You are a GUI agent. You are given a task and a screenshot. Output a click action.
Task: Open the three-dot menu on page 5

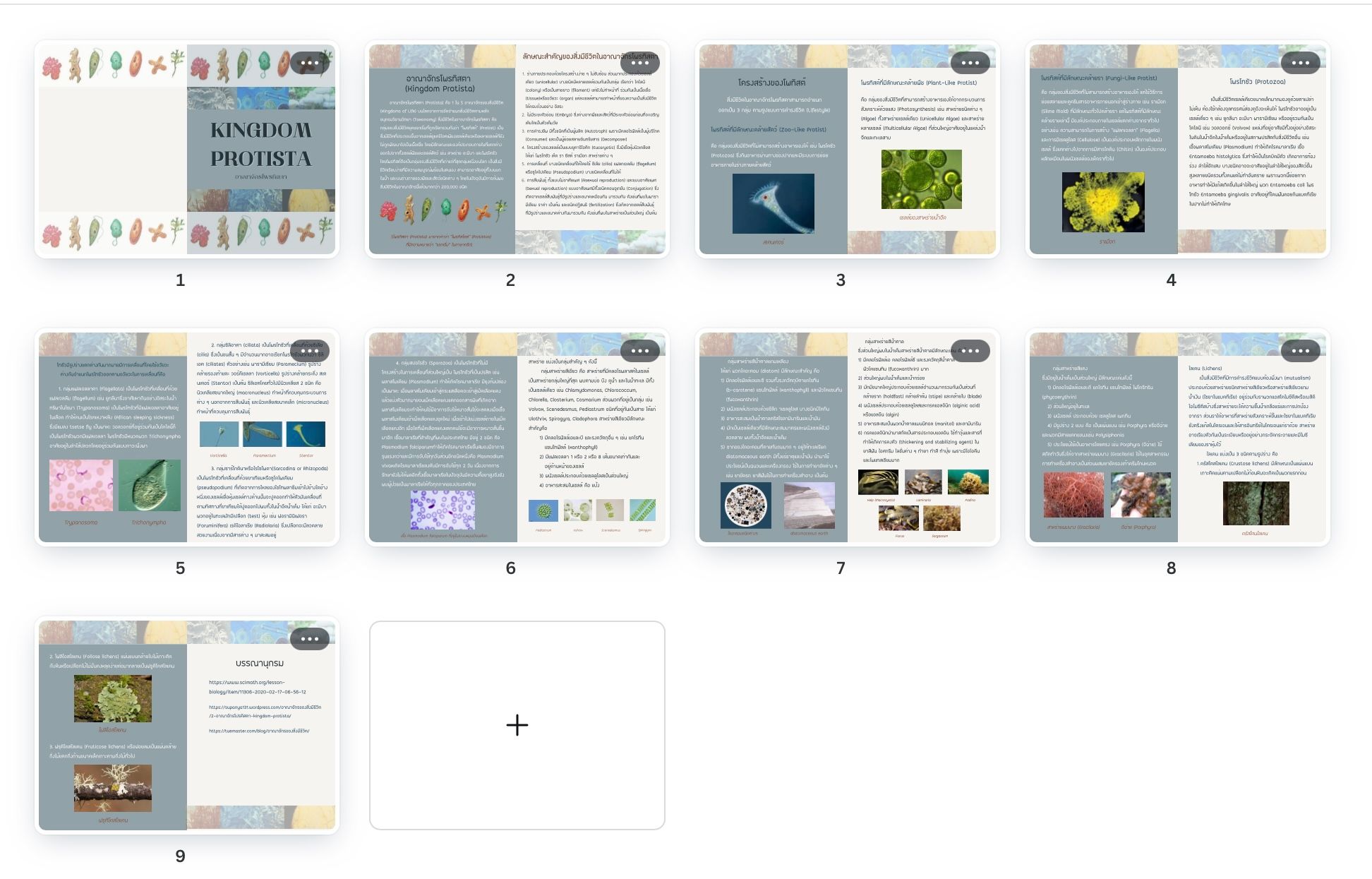pyautogui.click(x=309, y=351)
